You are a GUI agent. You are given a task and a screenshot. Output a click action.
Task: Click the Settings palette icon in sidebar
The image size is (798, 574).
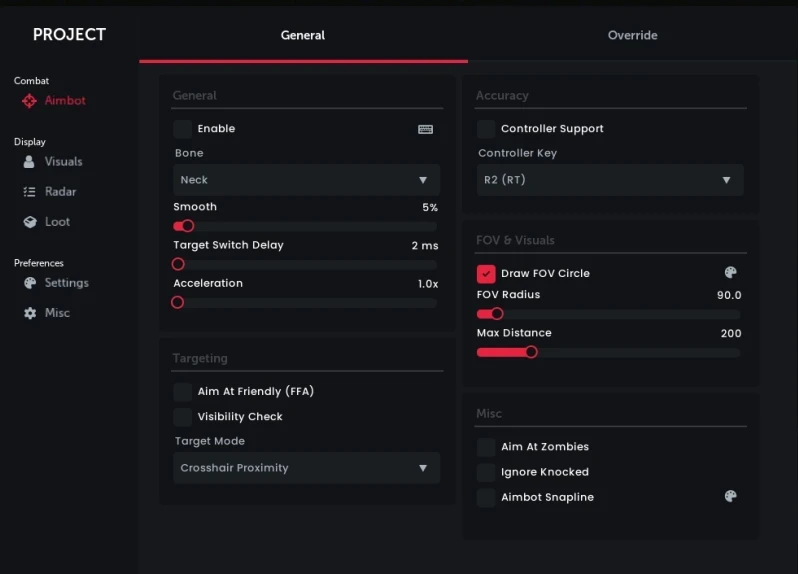[30, 283]
